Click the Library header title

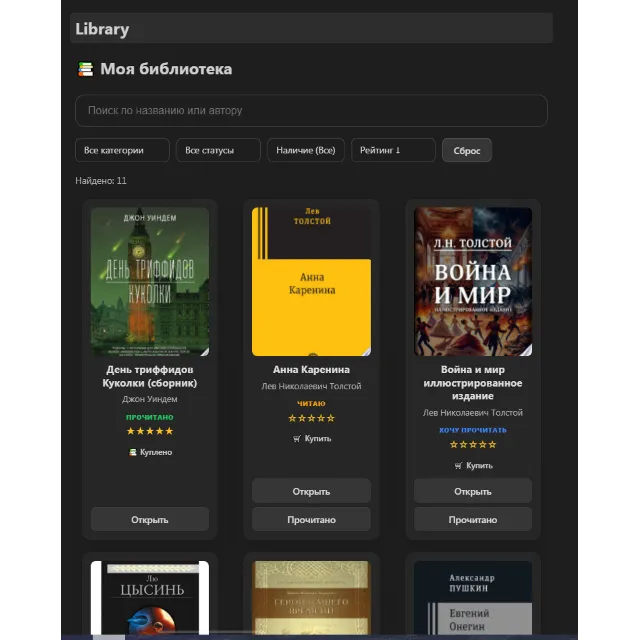102,29
